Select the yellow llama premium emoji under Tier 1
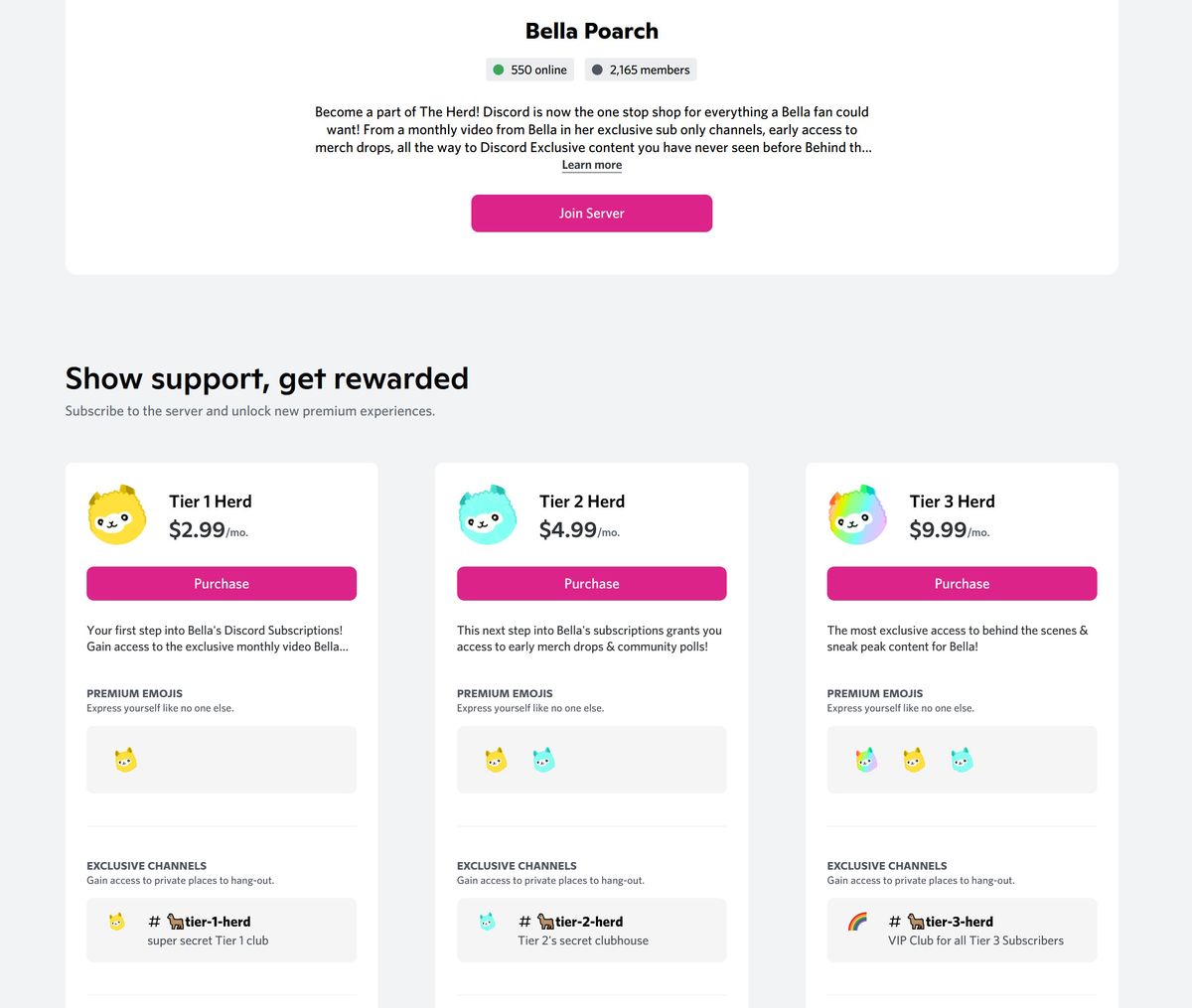 [x=125, y=759]
